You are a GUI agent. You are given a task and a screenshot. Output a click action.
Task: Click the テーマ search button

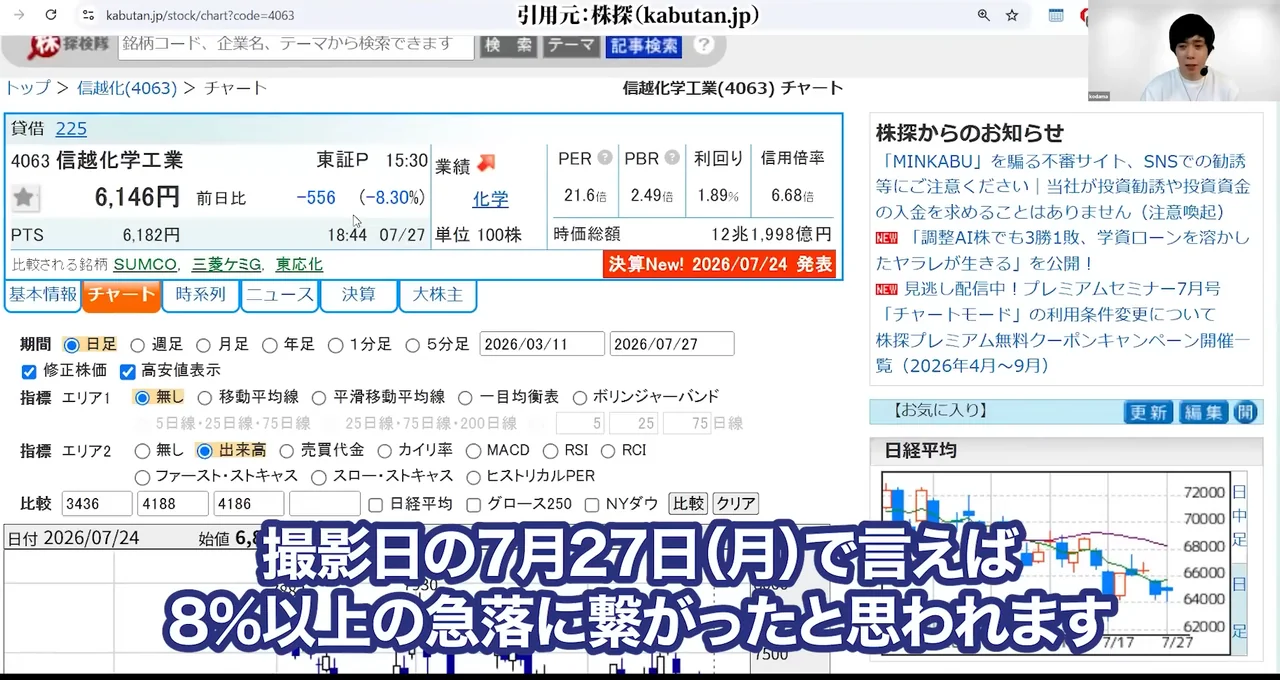pos(571,45)
